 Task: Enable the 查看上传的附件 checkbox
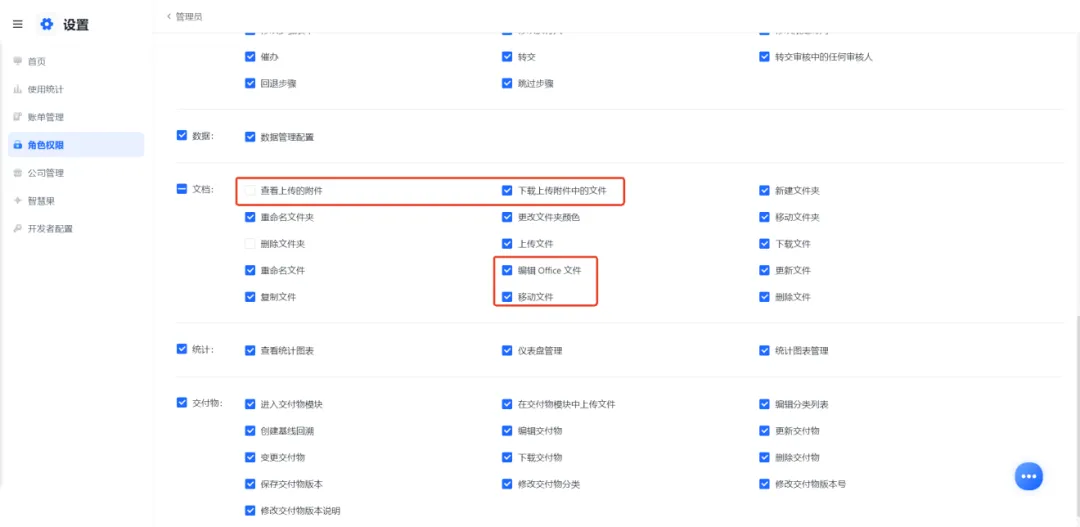pos(250,190)
